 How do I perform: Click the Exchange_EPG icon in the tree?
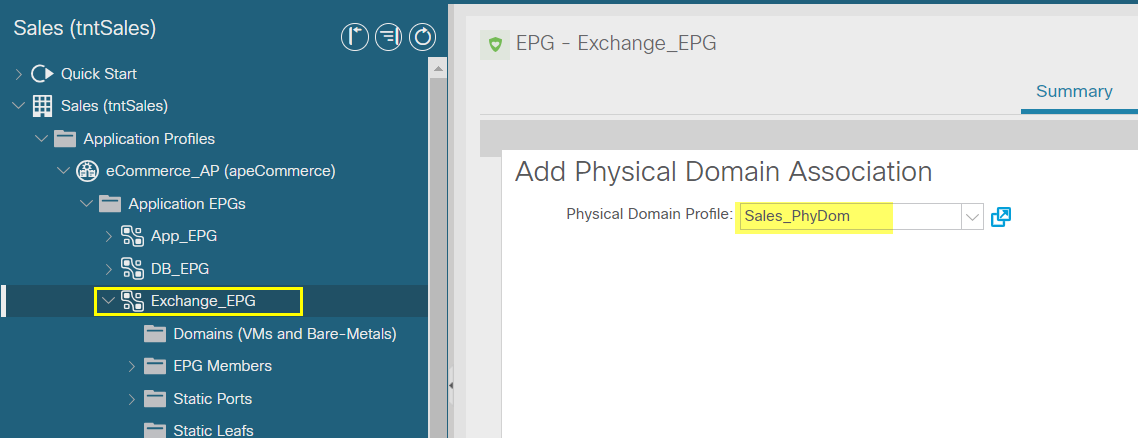[x=132, y=301]
